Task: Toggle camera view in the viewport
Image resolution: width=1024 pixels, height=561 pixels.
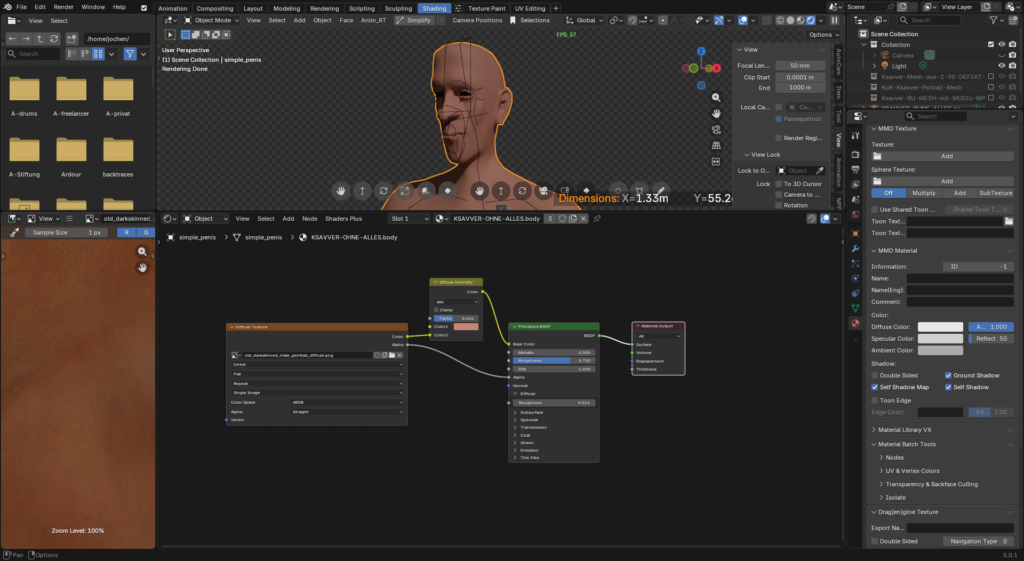Action: [716, 129]
